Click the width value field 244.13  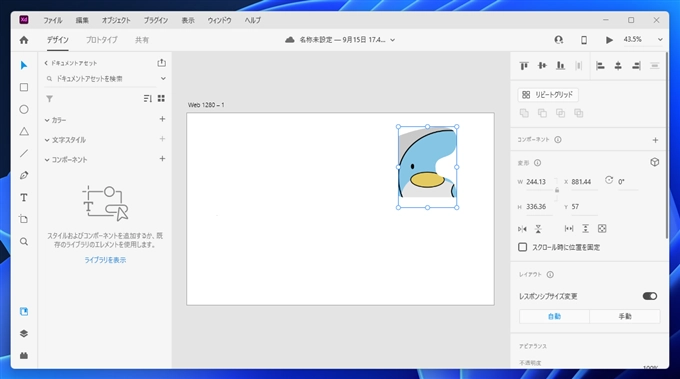539,182
